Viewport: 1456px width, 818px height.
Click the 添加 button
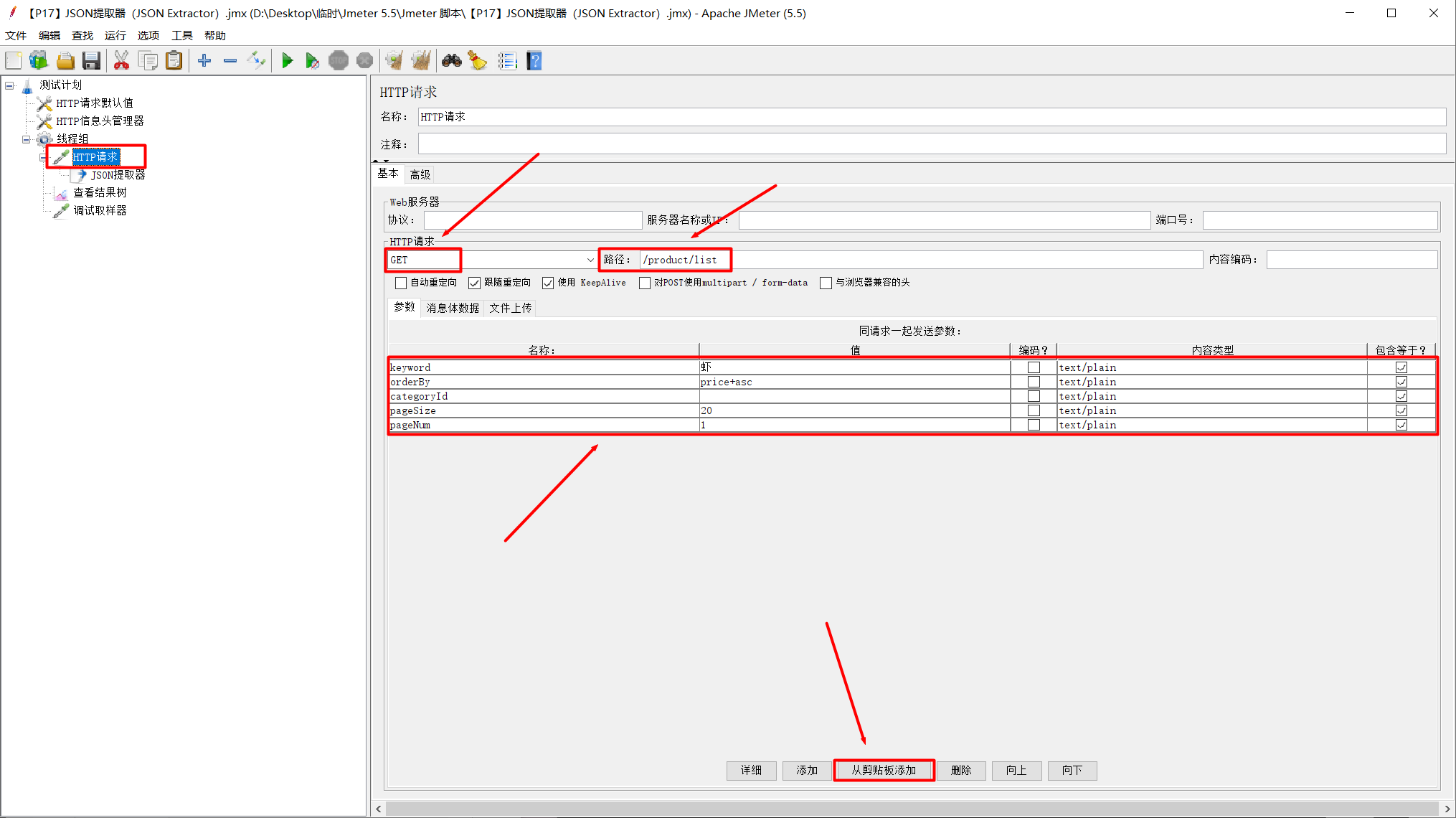tap(807, 771)
